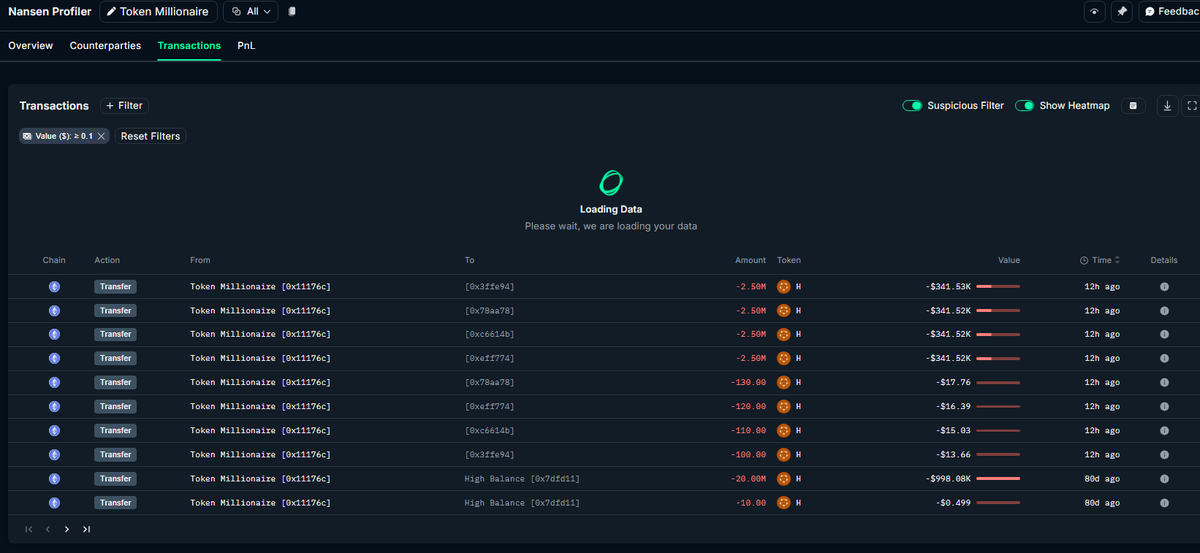The image size is (1200, 553).
Task: Toggle the Suspicious Filter switch
Action: (912, 105)
